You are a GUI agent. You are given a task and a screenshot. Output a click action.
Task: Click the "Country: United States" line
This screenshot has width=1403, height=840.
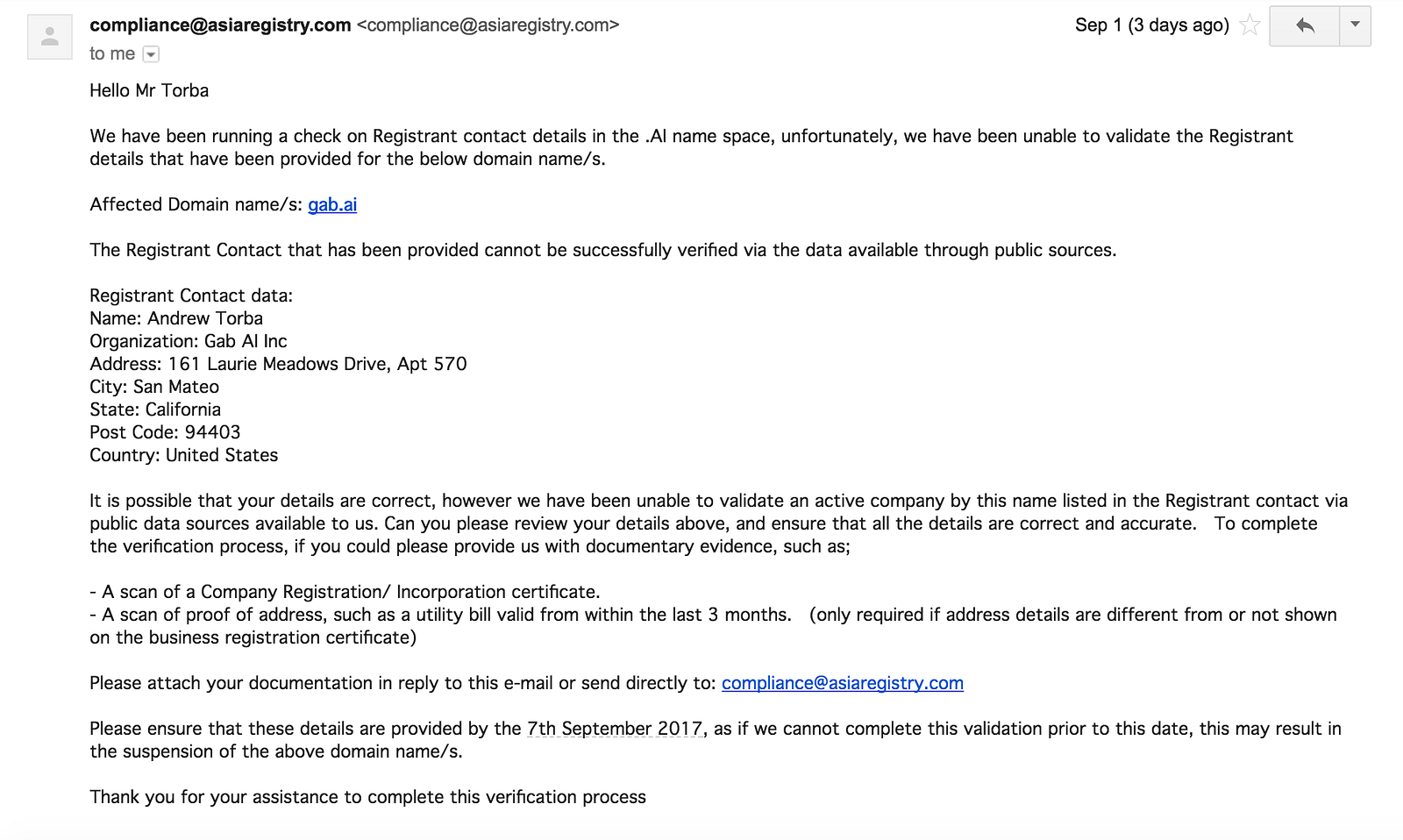(x=184, y=455)
